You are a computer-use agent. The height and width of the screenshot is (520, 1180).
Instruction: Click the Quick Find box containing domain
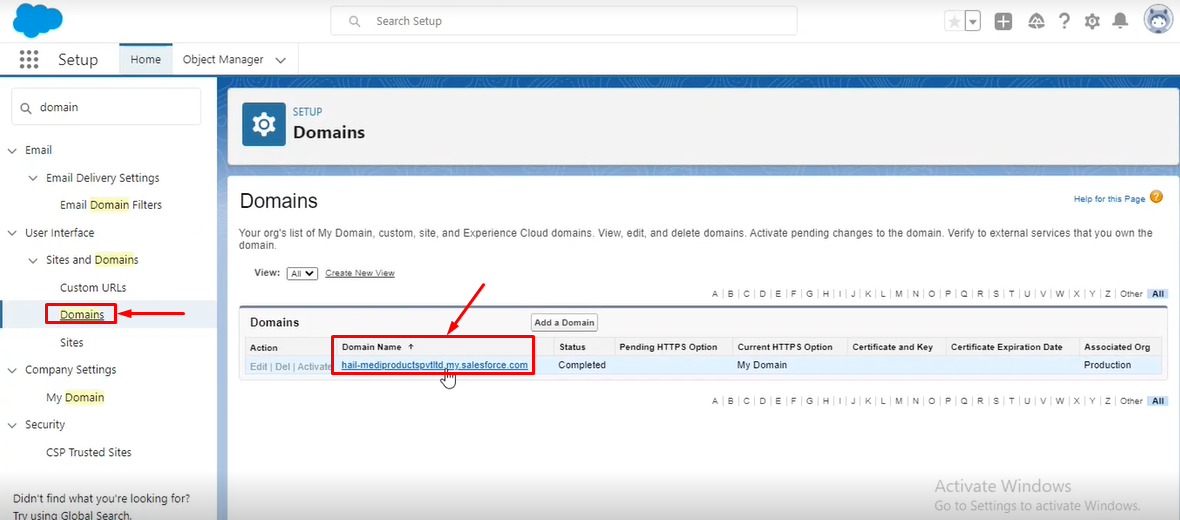(106, 107)
